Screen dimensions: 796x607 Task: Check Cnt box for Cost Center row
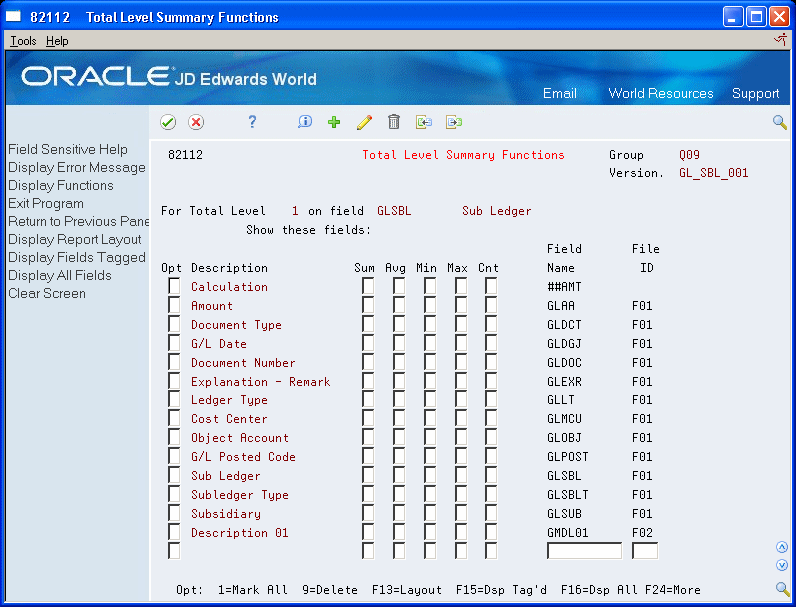coord(490,418)
